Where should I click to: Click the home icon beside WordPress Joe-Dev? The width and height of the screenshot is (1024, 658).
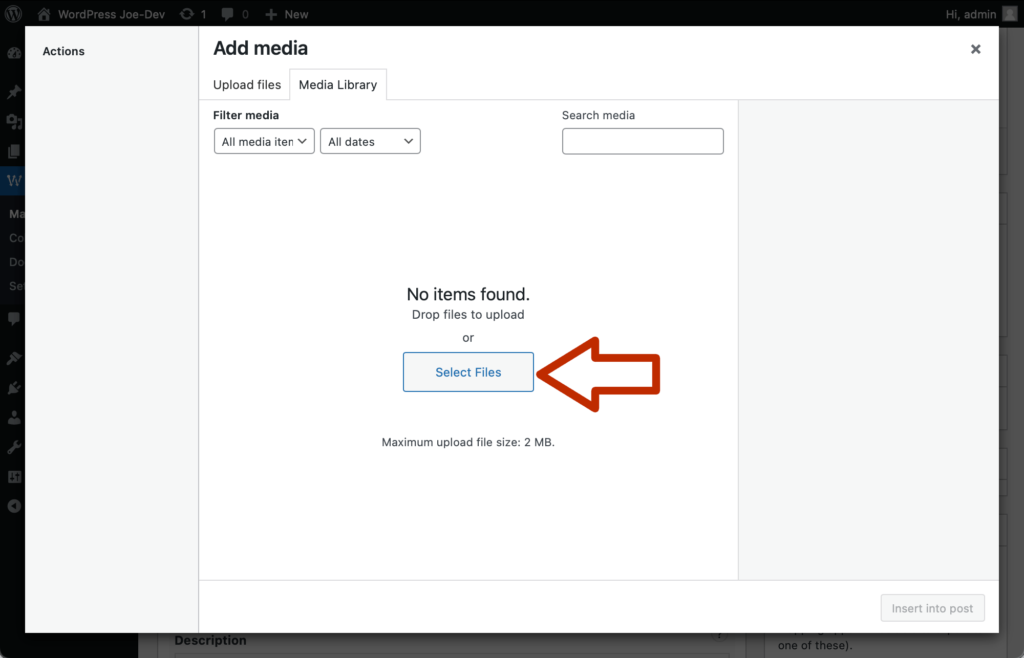tap(44, 14)
